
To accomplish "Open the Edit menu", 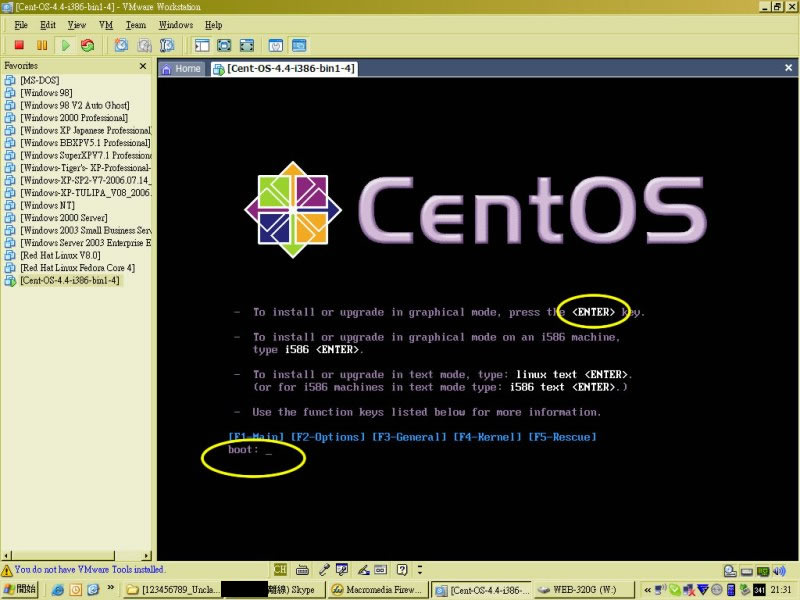I will 48,24.
